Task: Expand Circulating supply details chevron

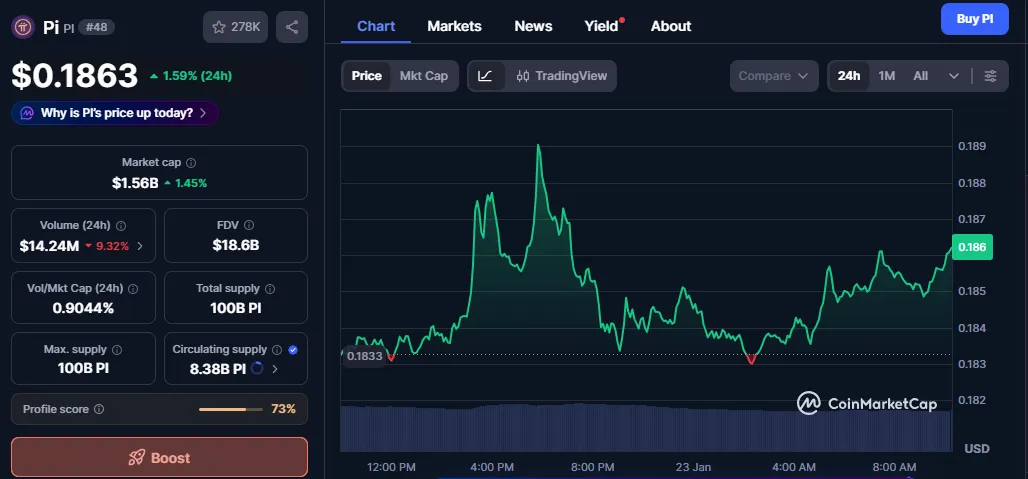Action: point(275,369)
